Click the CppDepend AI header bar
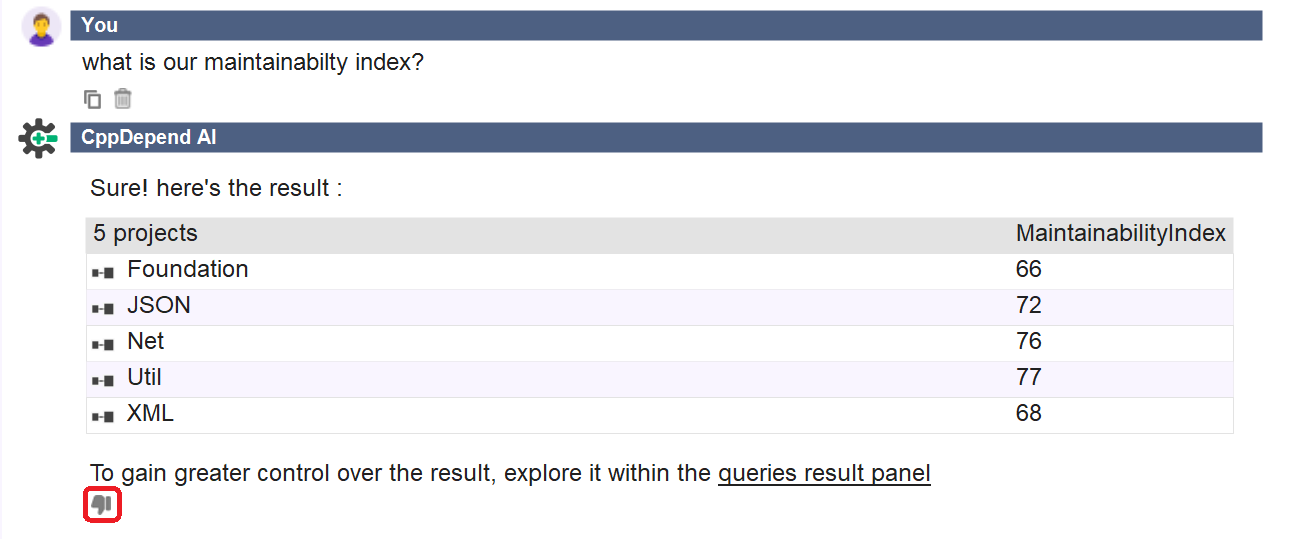The image size is (1299, 539). 666,137
